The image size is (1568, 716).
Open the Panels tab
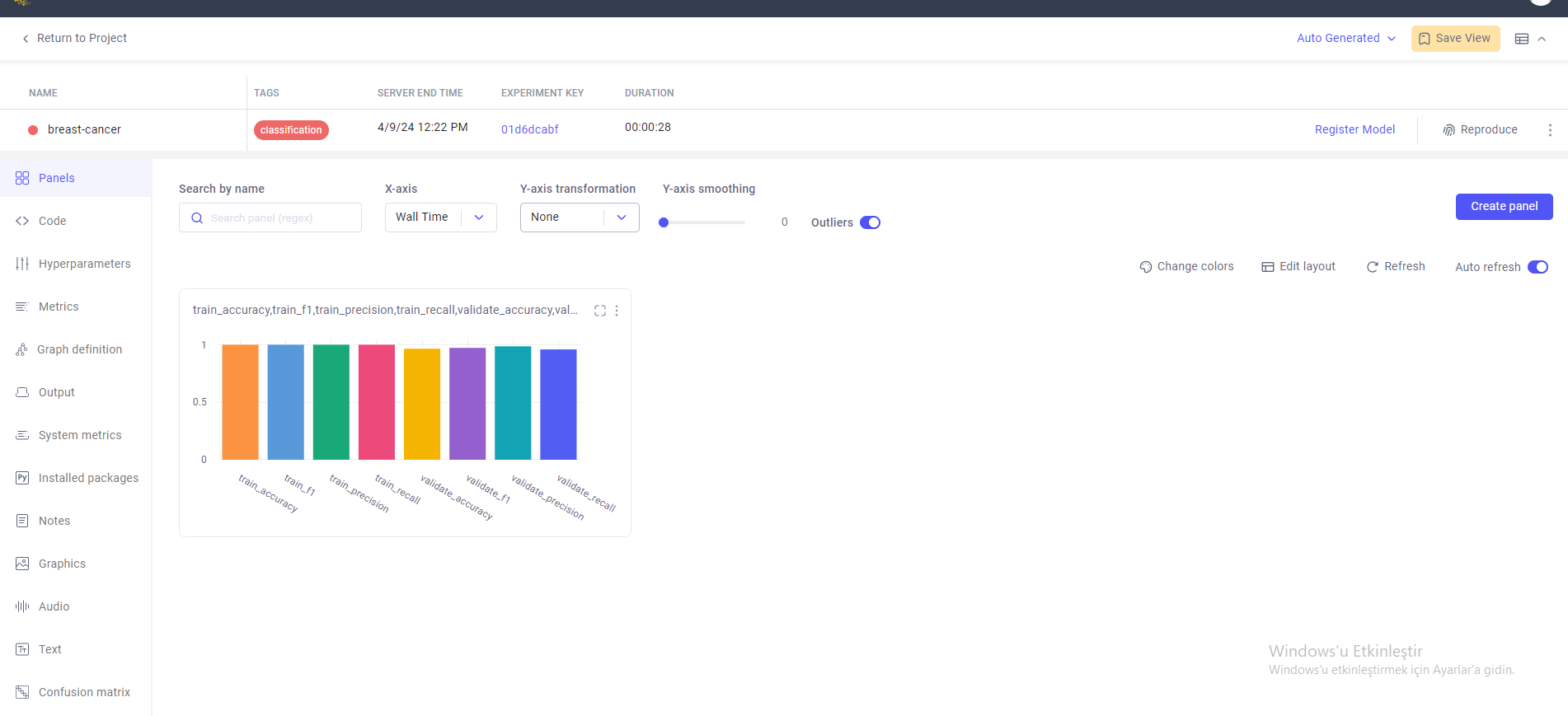76,178
